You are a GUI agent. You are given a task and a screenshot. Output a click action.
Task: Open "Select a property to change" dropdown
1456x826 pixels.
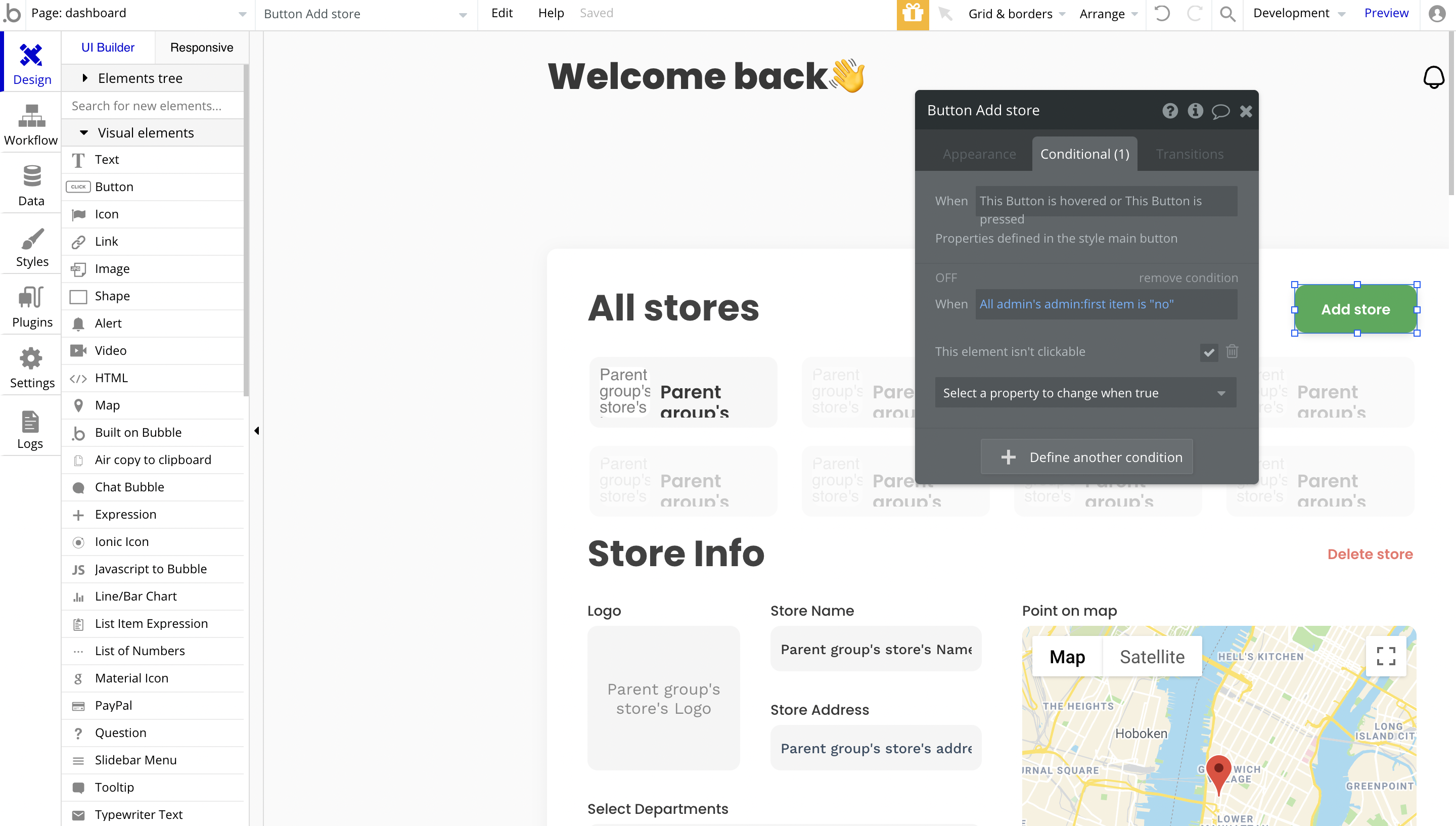coord(1085,393)
